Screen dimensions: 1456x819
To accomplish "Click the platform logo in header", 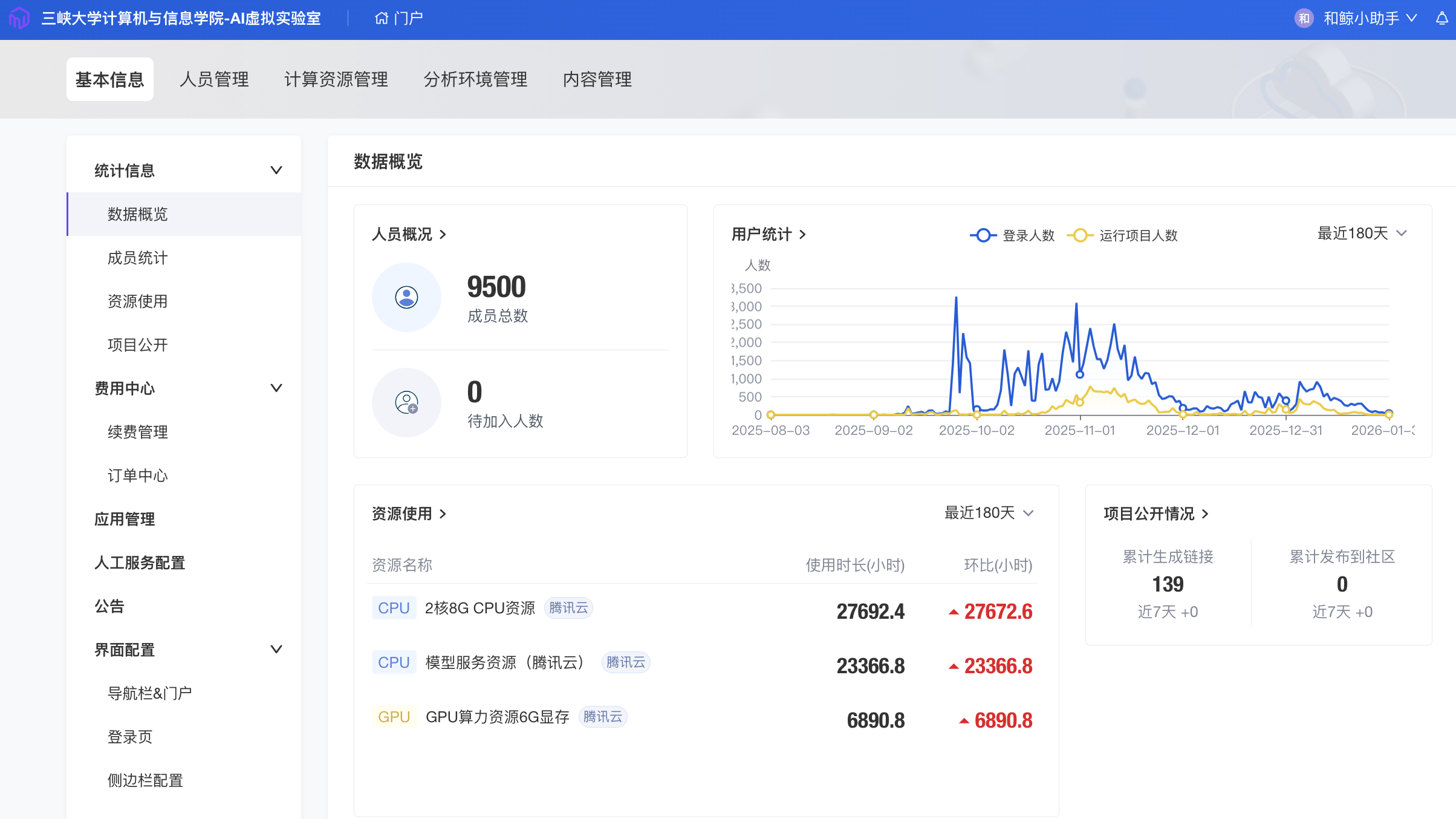I will point(19,18).
